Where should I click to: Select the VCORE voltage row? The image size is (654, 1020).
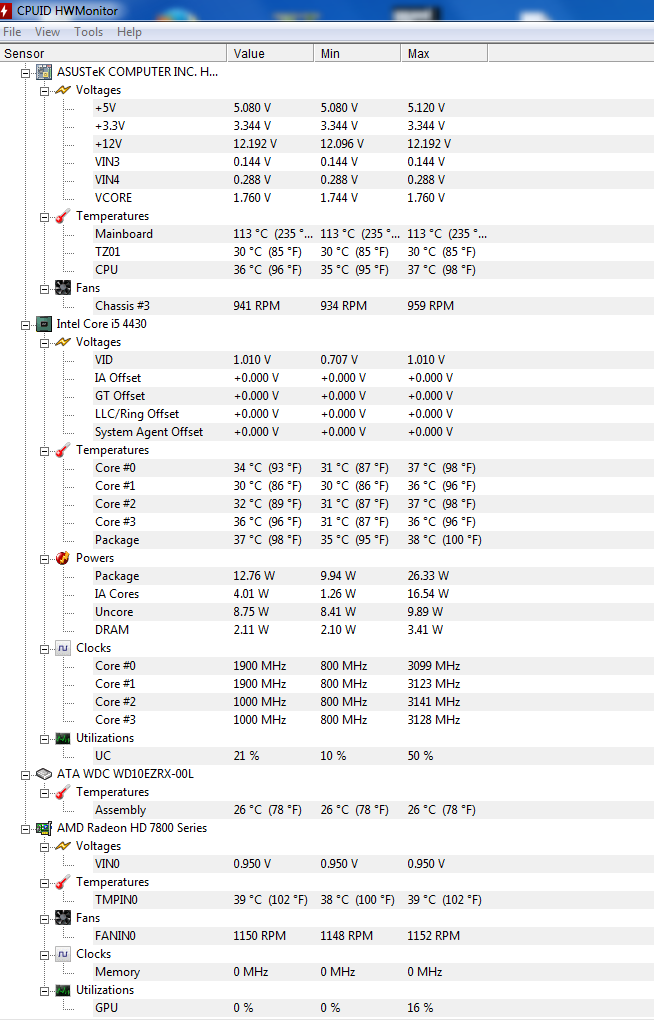(x=374, y=198)
